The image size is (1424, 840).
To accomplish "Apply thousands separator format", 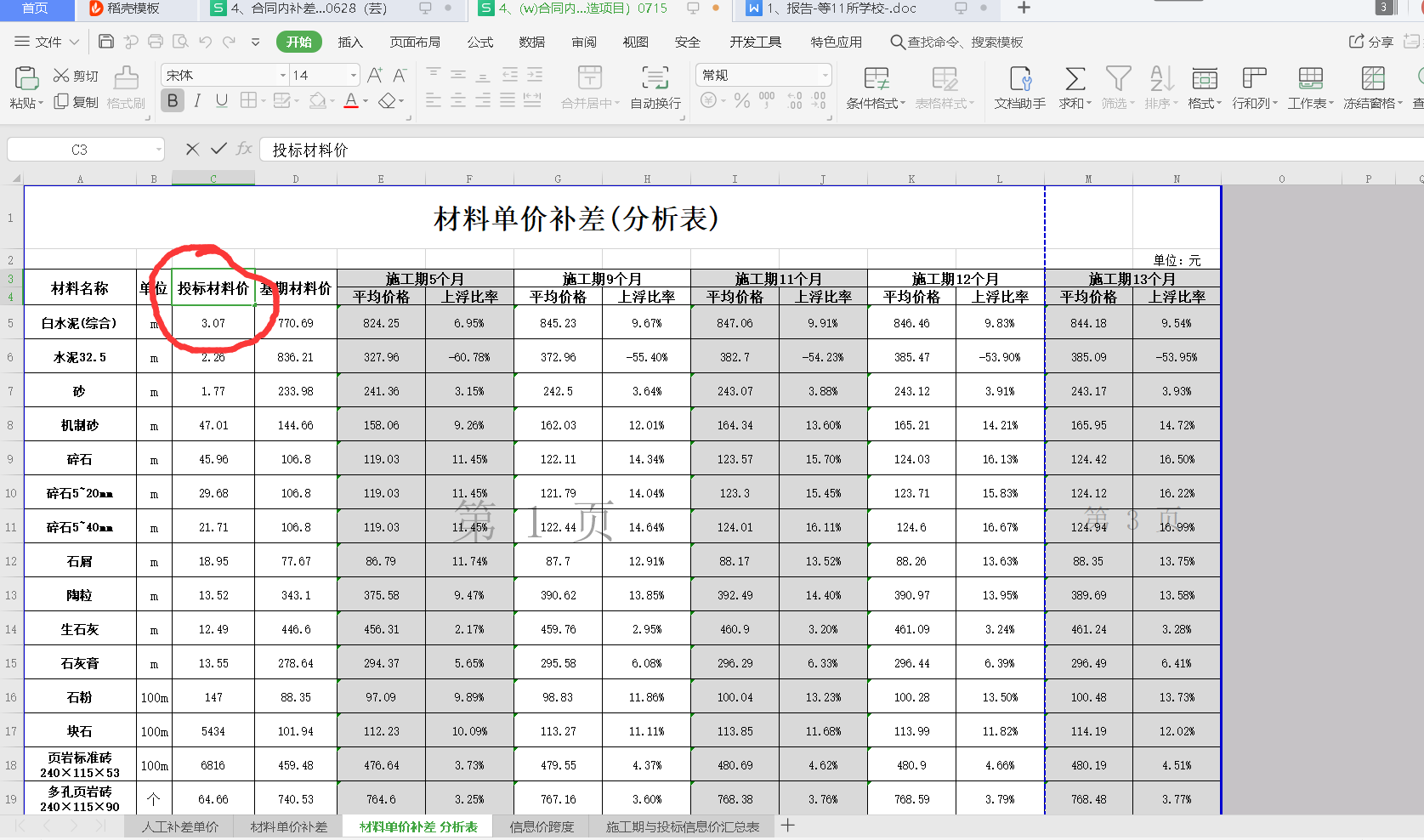I will 767,100.
